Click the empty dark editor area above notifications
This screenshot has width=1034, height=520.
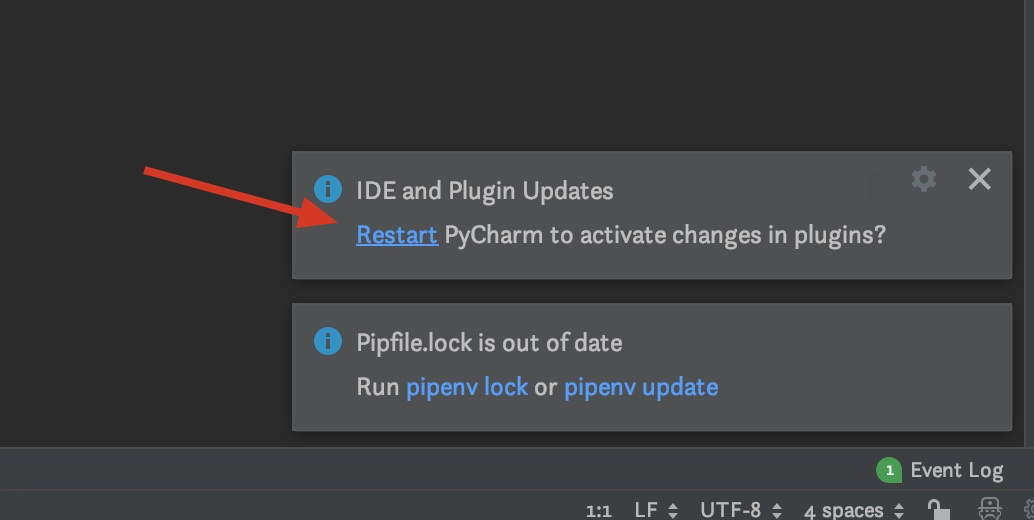tap(514, 72)
